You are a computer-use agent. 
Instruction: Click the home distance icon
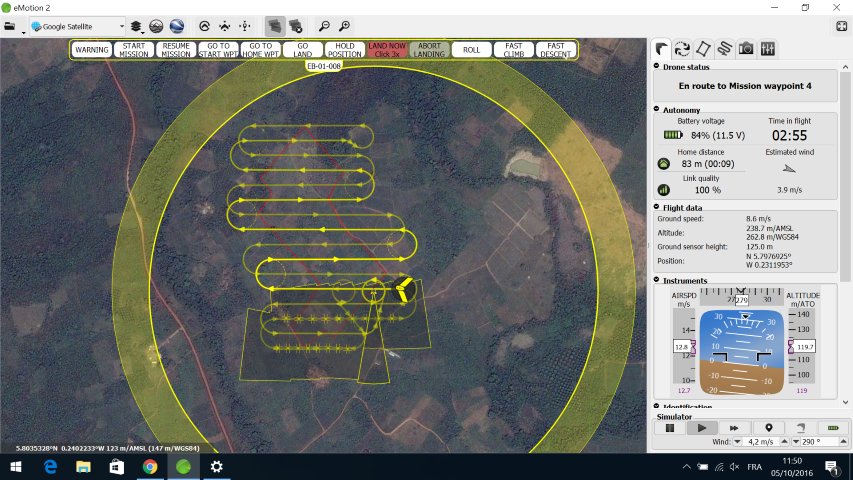[x=664, y=164]
